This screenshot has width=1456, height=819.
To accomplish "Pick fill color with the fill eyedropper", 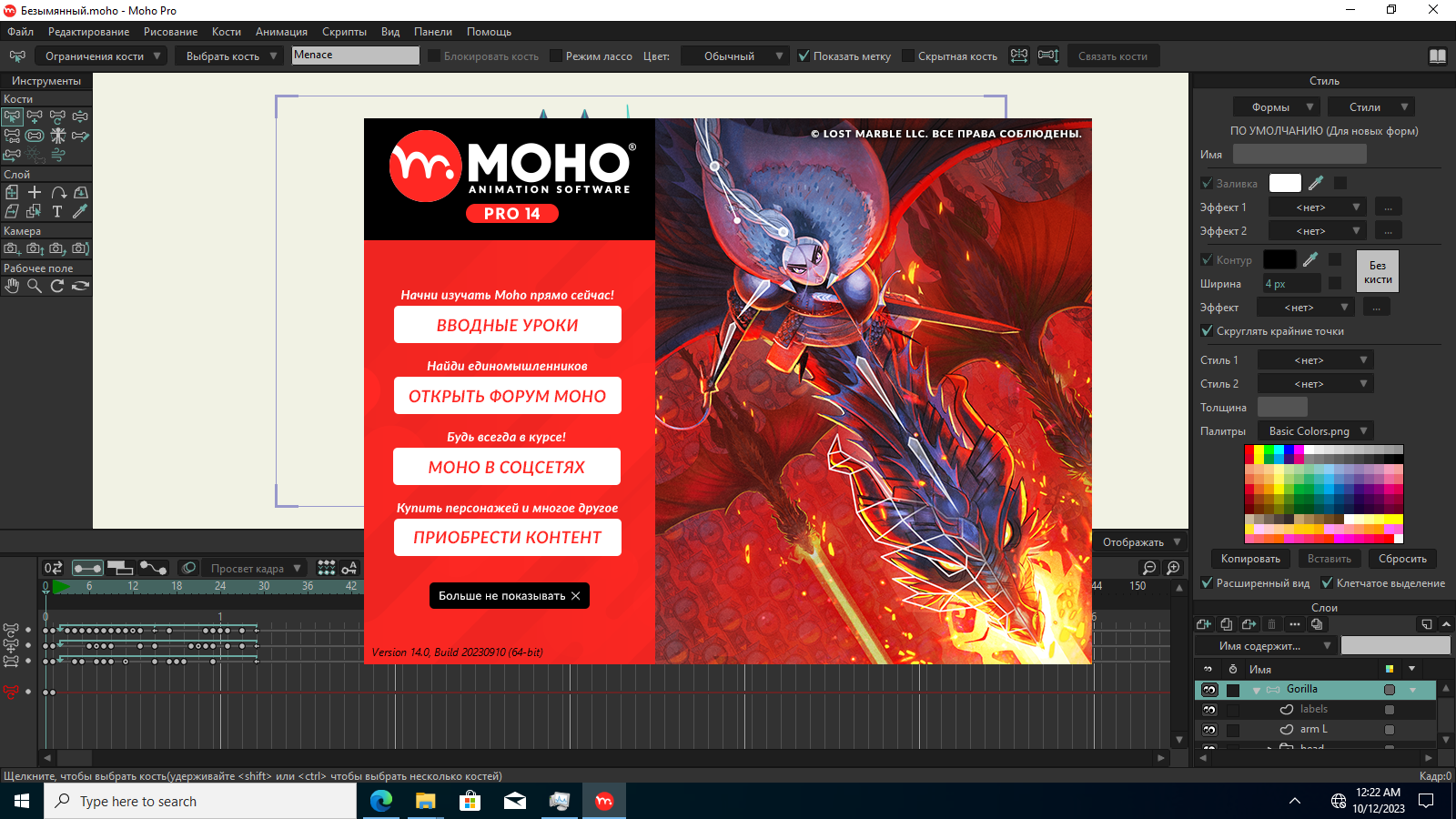I will click(1316, 183).
